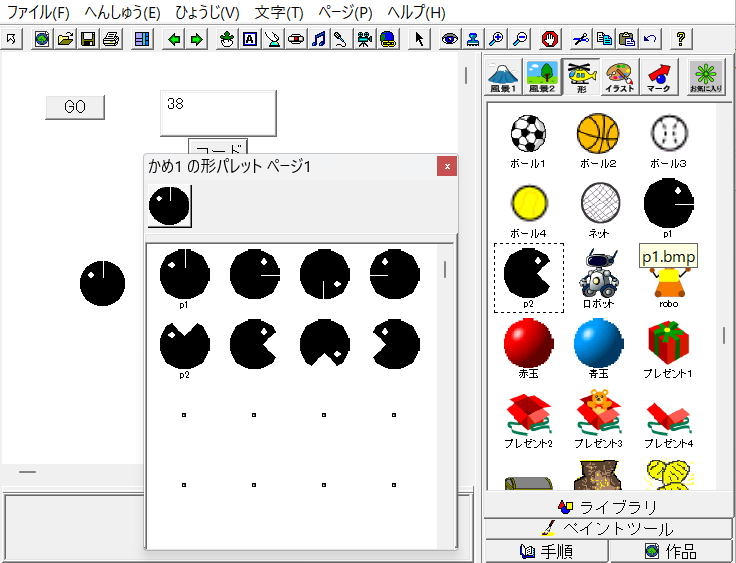
Task: Close the かめ1 shape palette window
Action: [447, 166]
